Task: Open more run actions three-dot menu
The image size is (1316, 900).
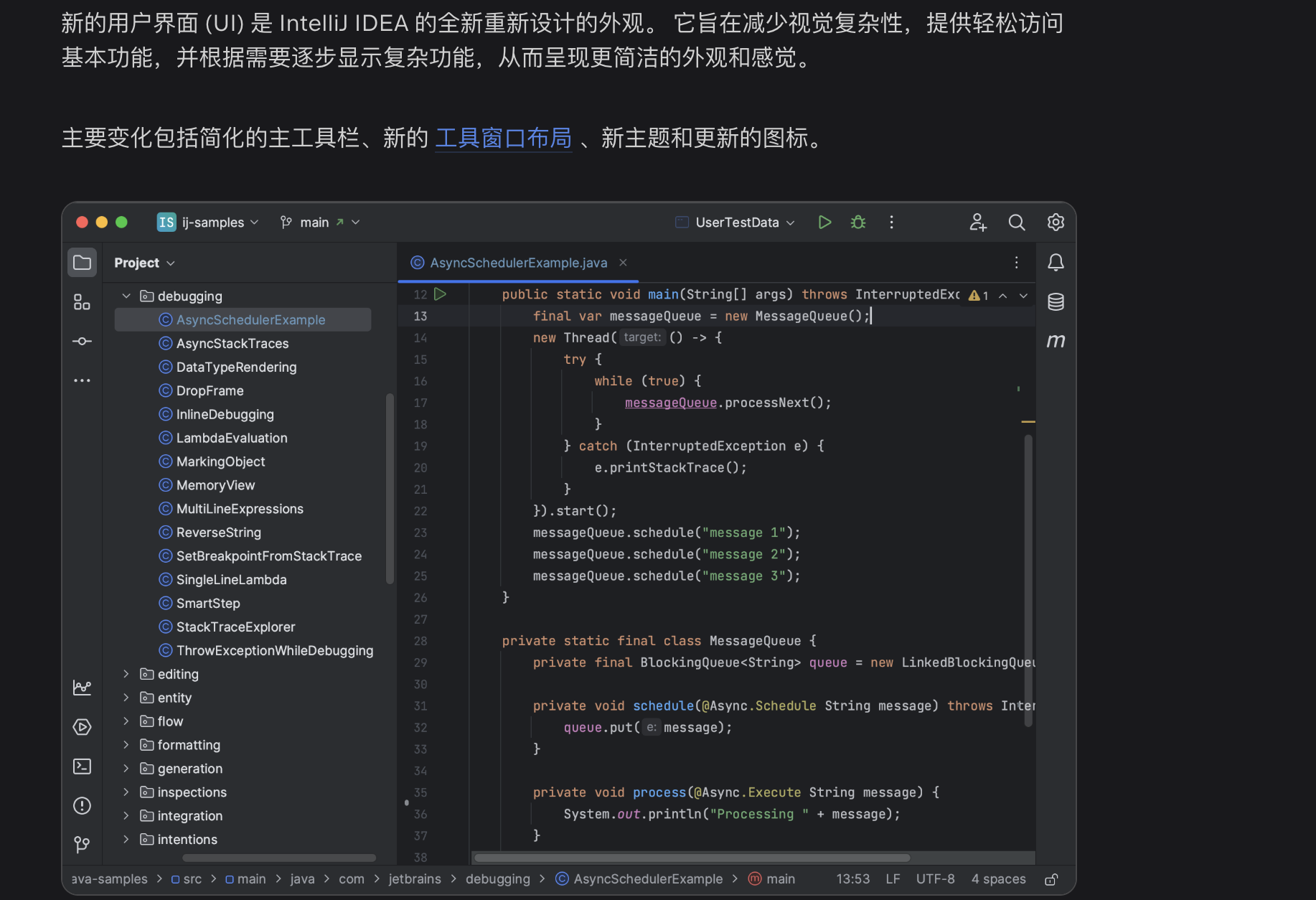Action: click(891, 222)
